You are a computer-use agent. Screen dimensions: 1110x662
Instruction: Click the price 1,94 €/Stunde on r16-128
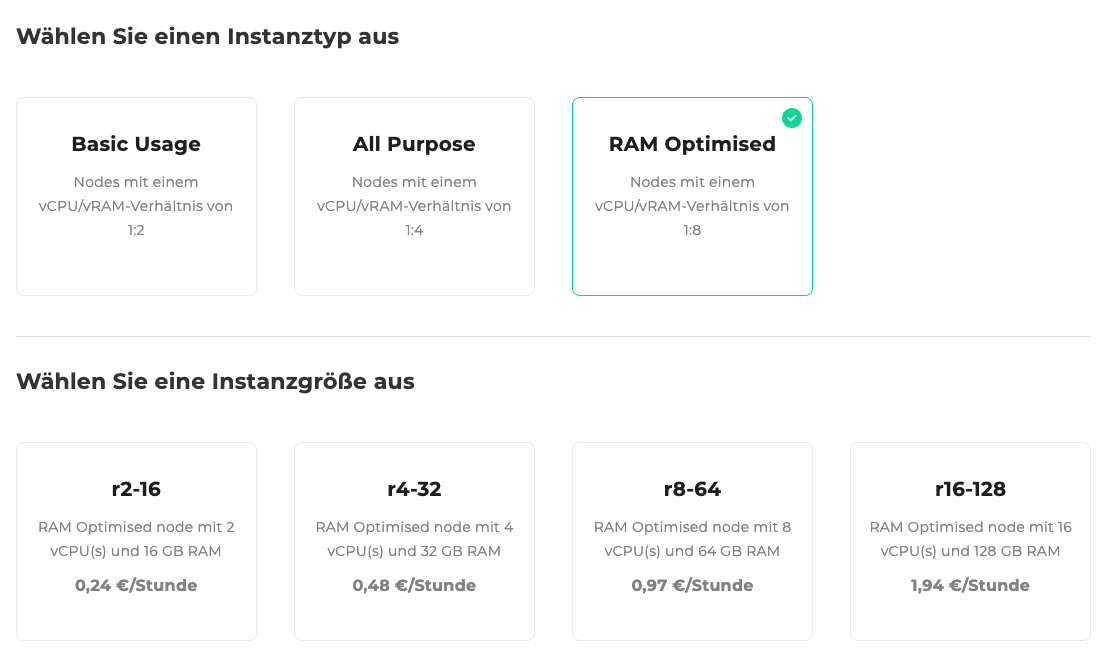(x=970, y=585)
